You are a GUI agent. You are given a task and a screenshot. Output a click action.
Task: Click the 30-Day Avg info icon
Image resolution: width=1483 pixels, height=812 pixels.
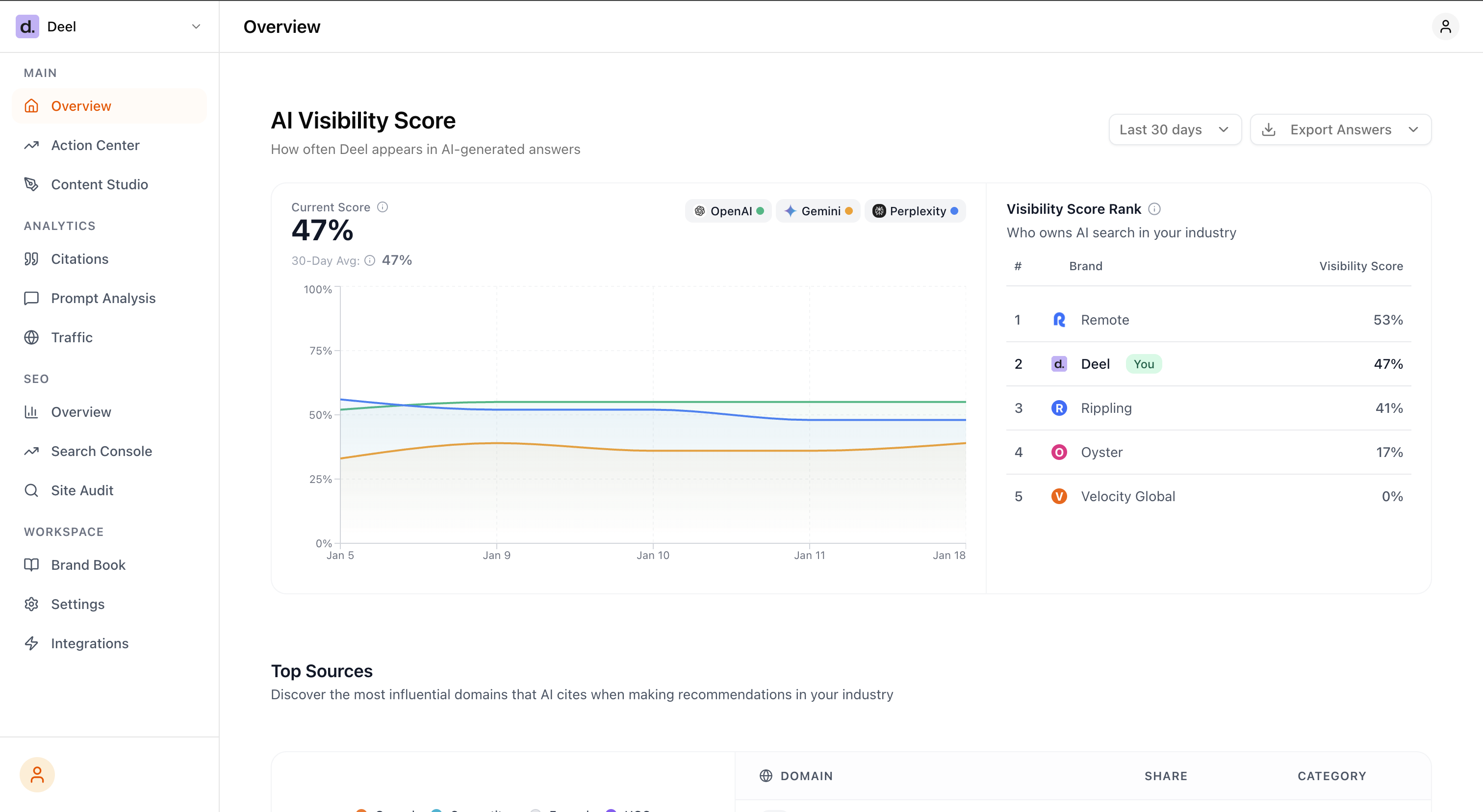[x=370, y=261]
